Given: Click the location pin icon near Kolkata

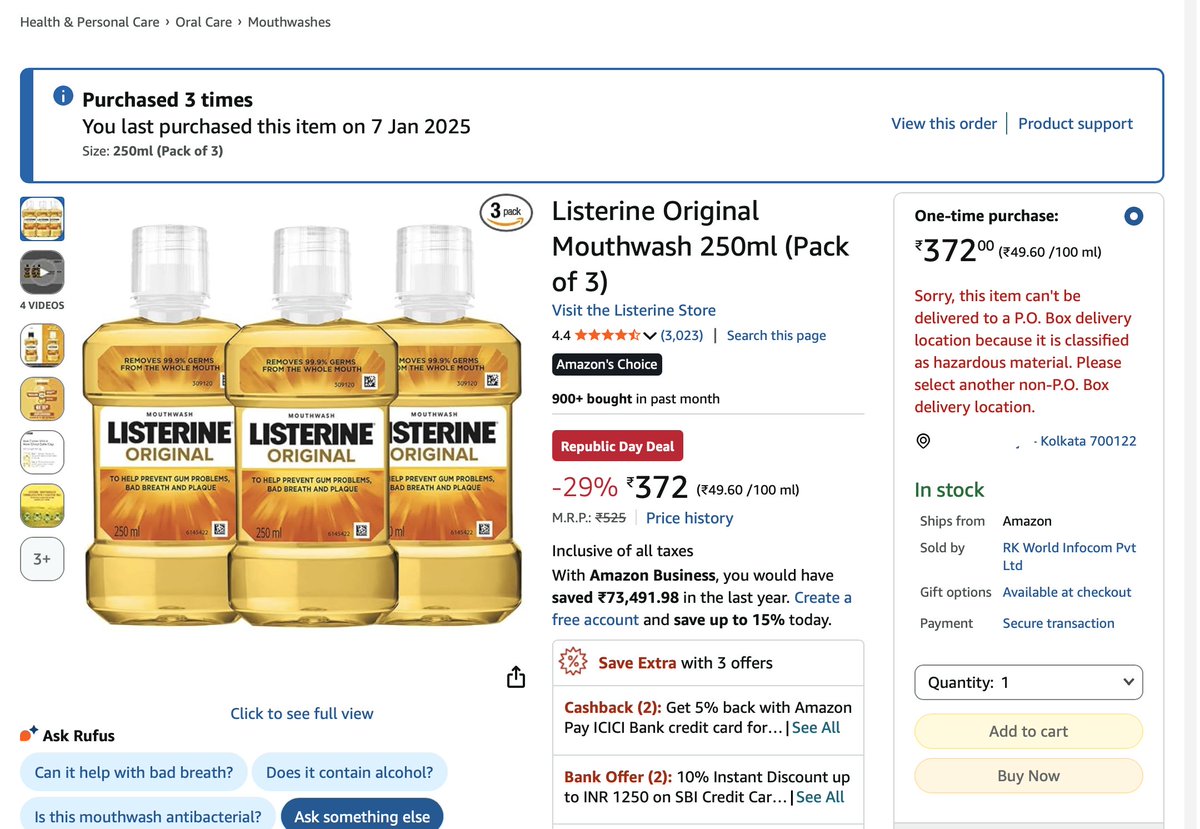Looking at the screenshot, I should (923, 441).
